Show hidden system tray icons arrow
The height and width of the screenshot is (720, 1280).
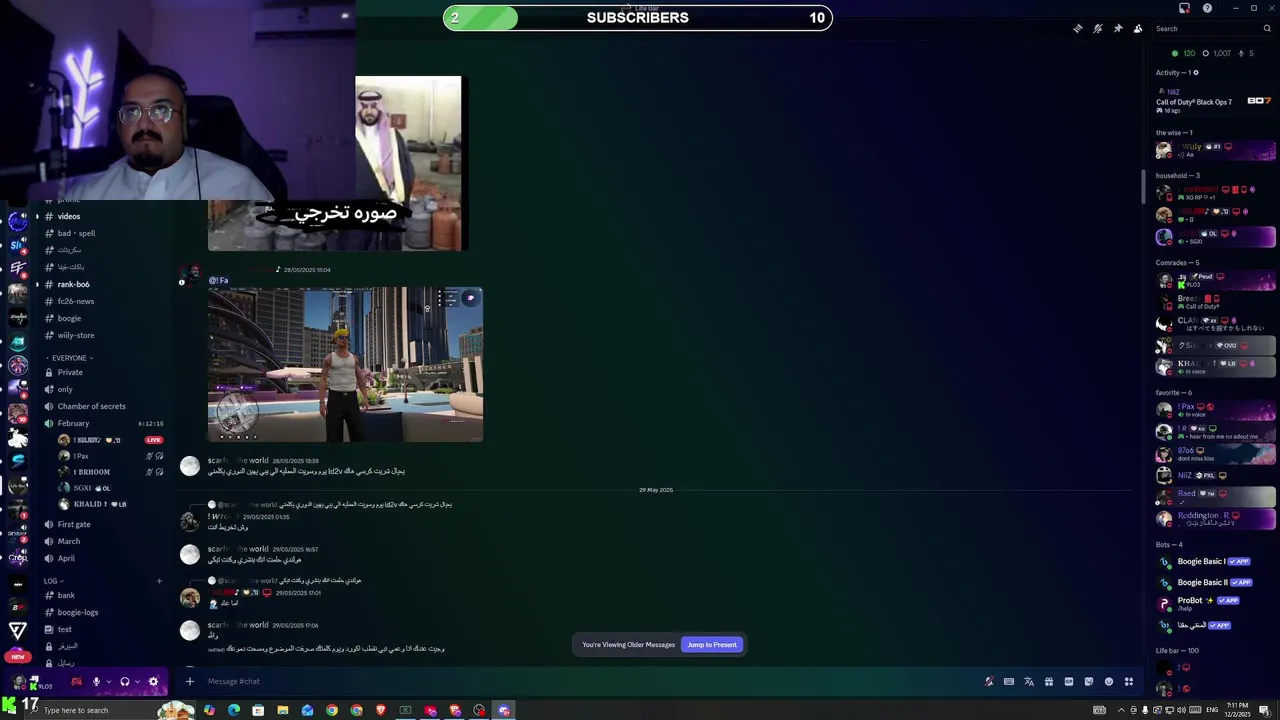tap(1120, 710)
